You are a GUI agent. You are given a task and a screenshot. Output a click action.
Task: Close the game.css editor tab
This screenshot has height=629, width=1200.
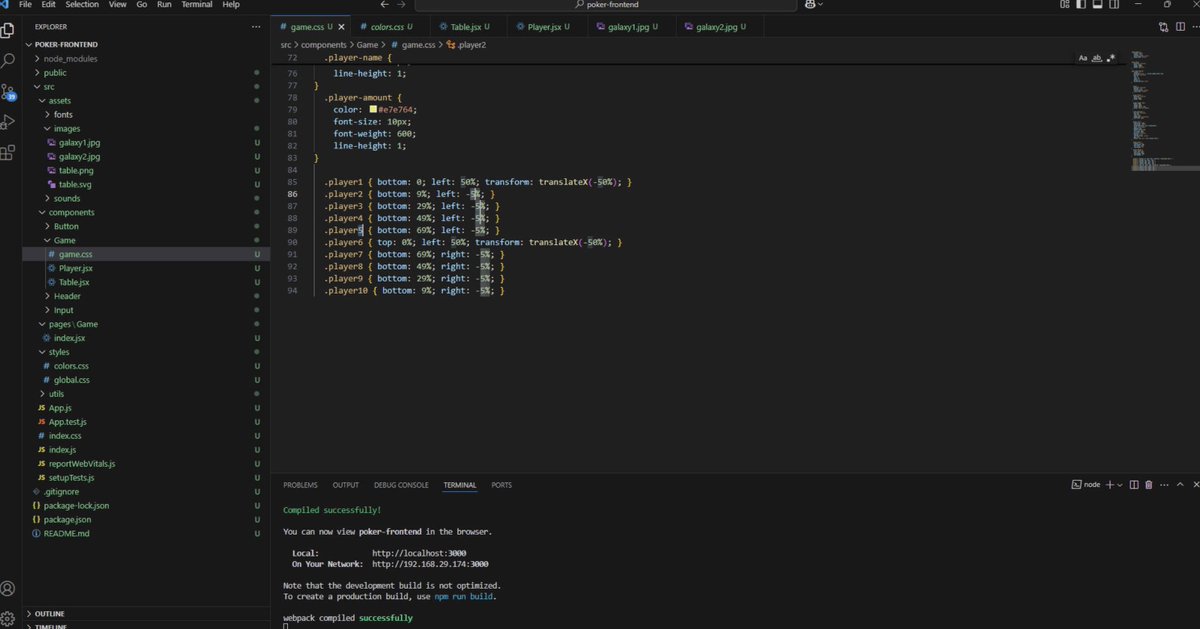(343, 27)
